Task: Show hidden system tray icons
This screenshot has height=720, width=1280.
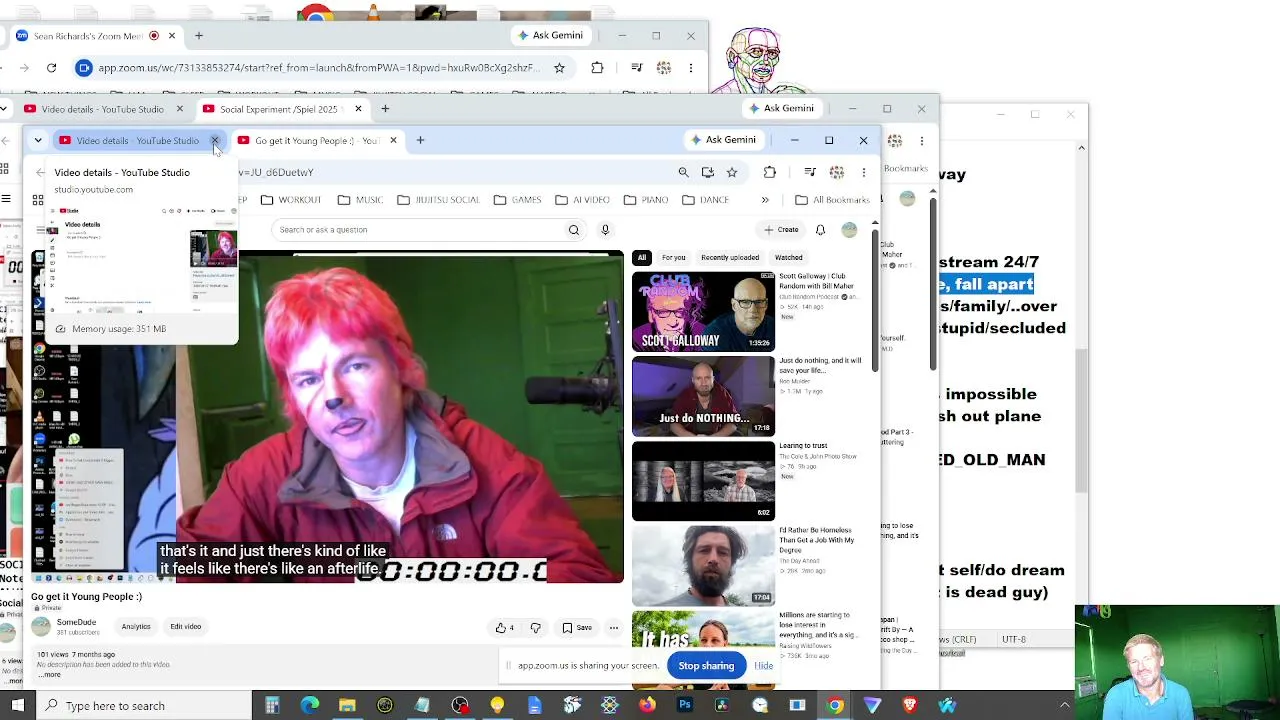Action: (1064, 706)
